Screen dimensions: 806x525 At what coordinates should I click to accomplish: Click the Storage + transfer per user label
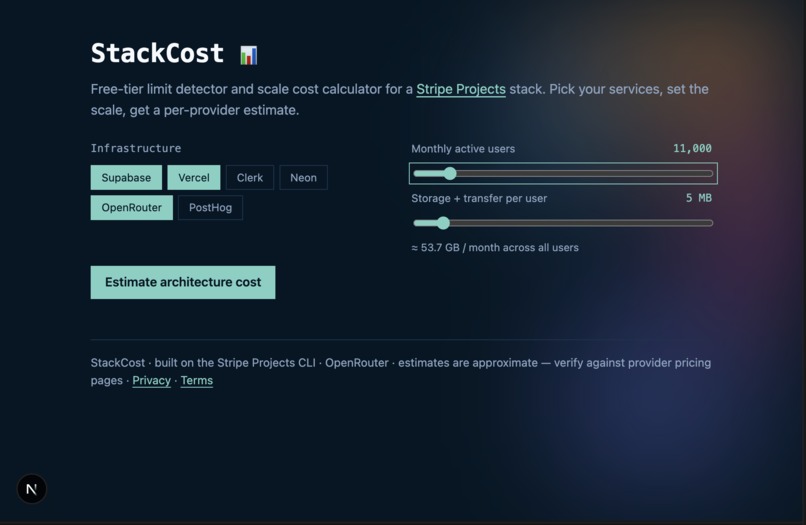pos(479,198)
